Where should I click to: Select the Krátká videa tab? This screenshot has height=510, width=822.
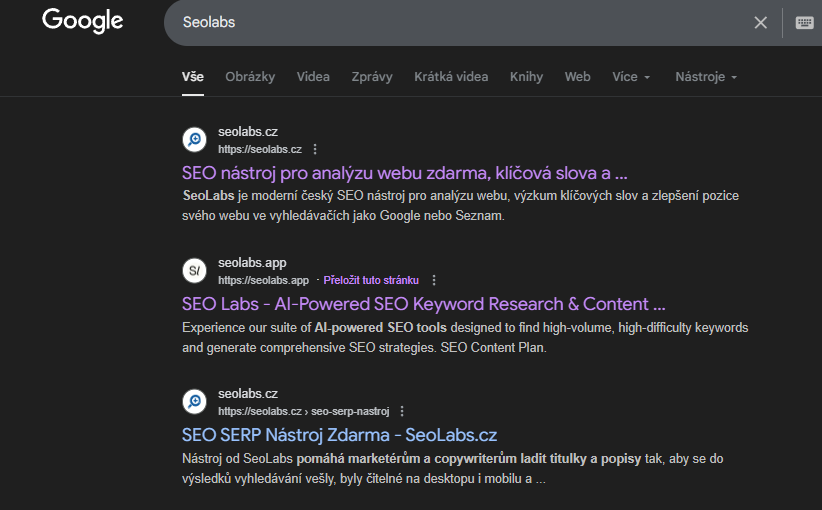pyautogui.click(x=451, y=77)
